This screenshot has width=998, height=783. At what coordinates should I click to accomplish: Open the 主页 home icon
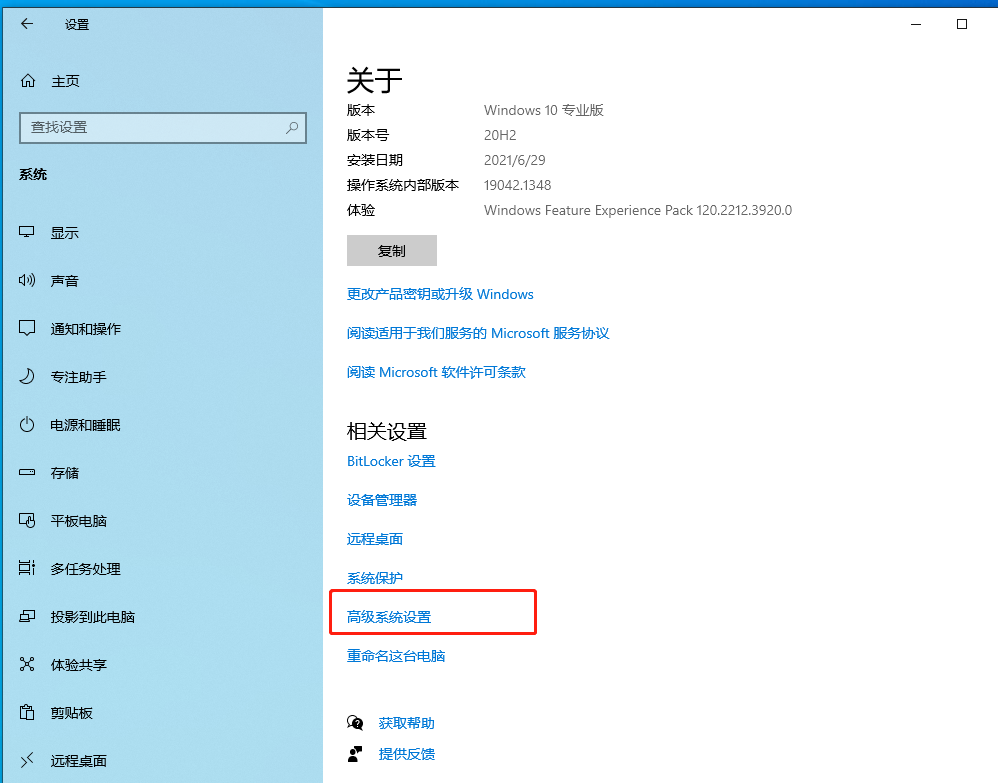pos(28,81)
